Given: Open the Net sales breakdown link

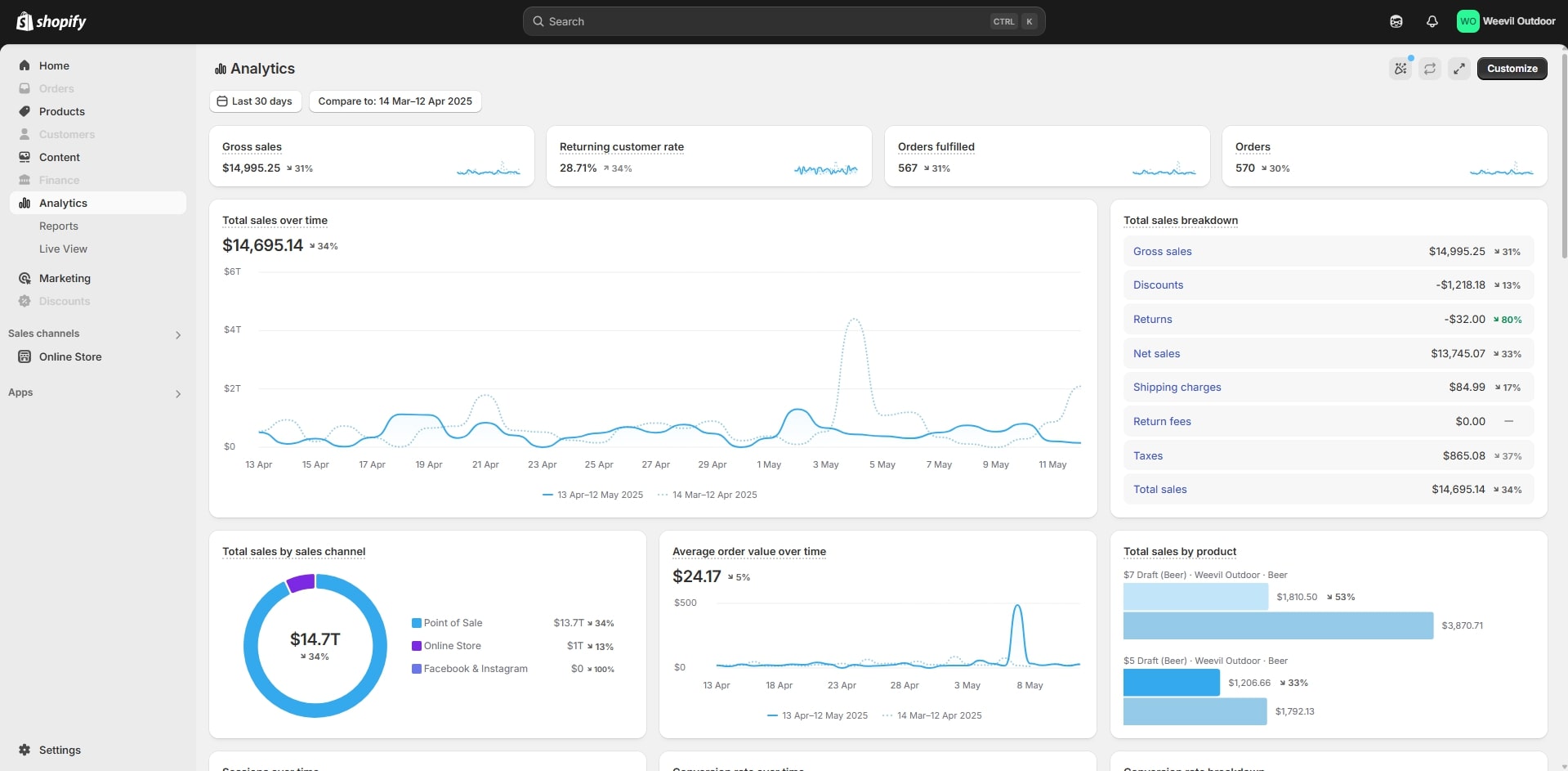Looking at the screenshot, I should tap(1156, 353).
